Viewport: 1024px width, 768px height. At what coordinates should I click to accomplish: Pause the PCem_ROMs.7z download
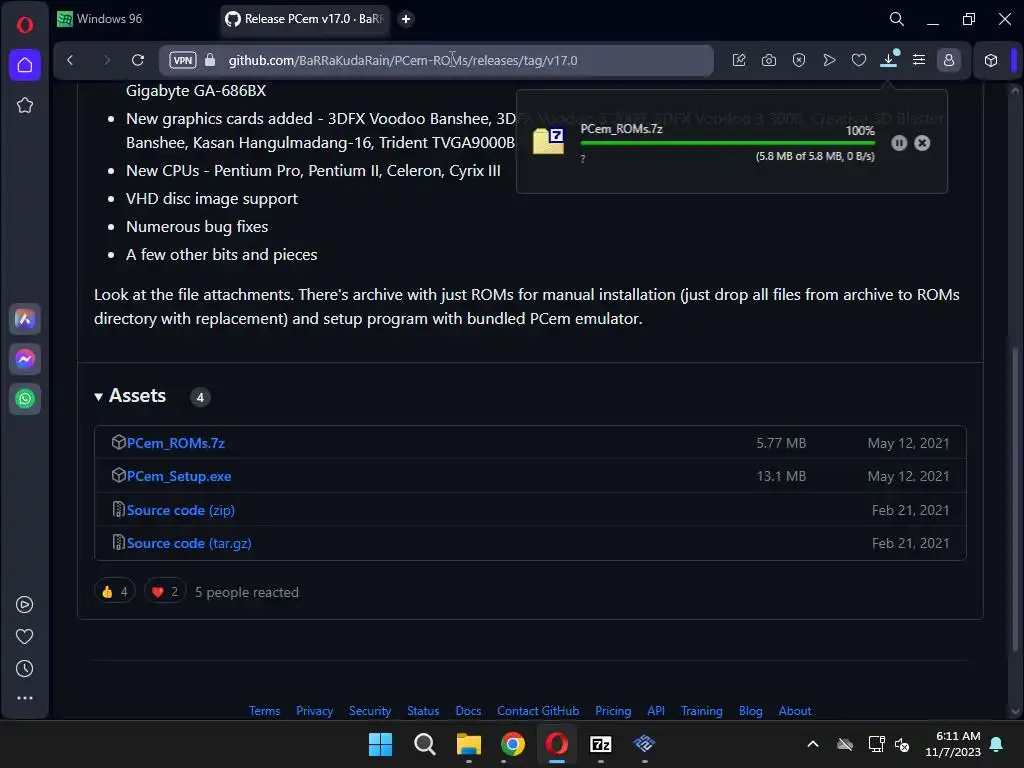(899, 143)
